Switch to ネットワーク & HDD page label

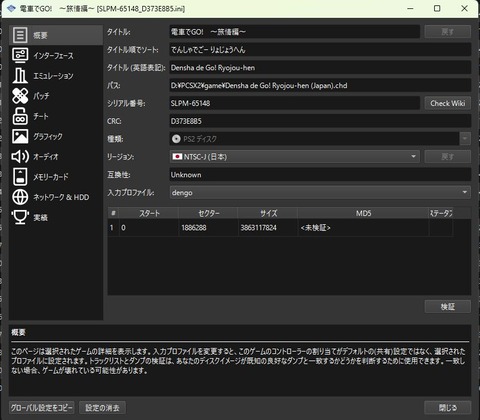click(61, 197)
